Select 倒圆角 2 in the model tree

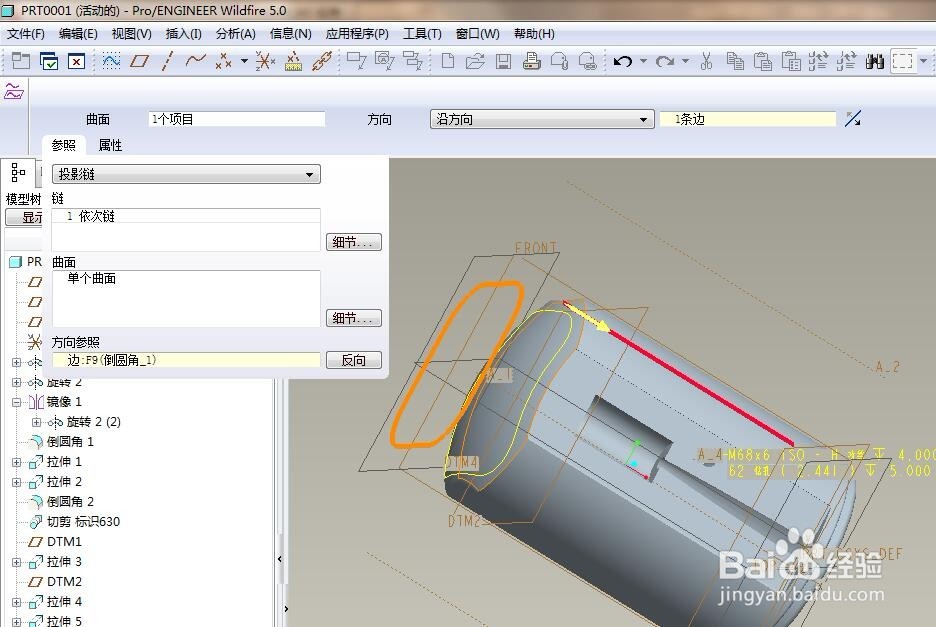(70, 502)
